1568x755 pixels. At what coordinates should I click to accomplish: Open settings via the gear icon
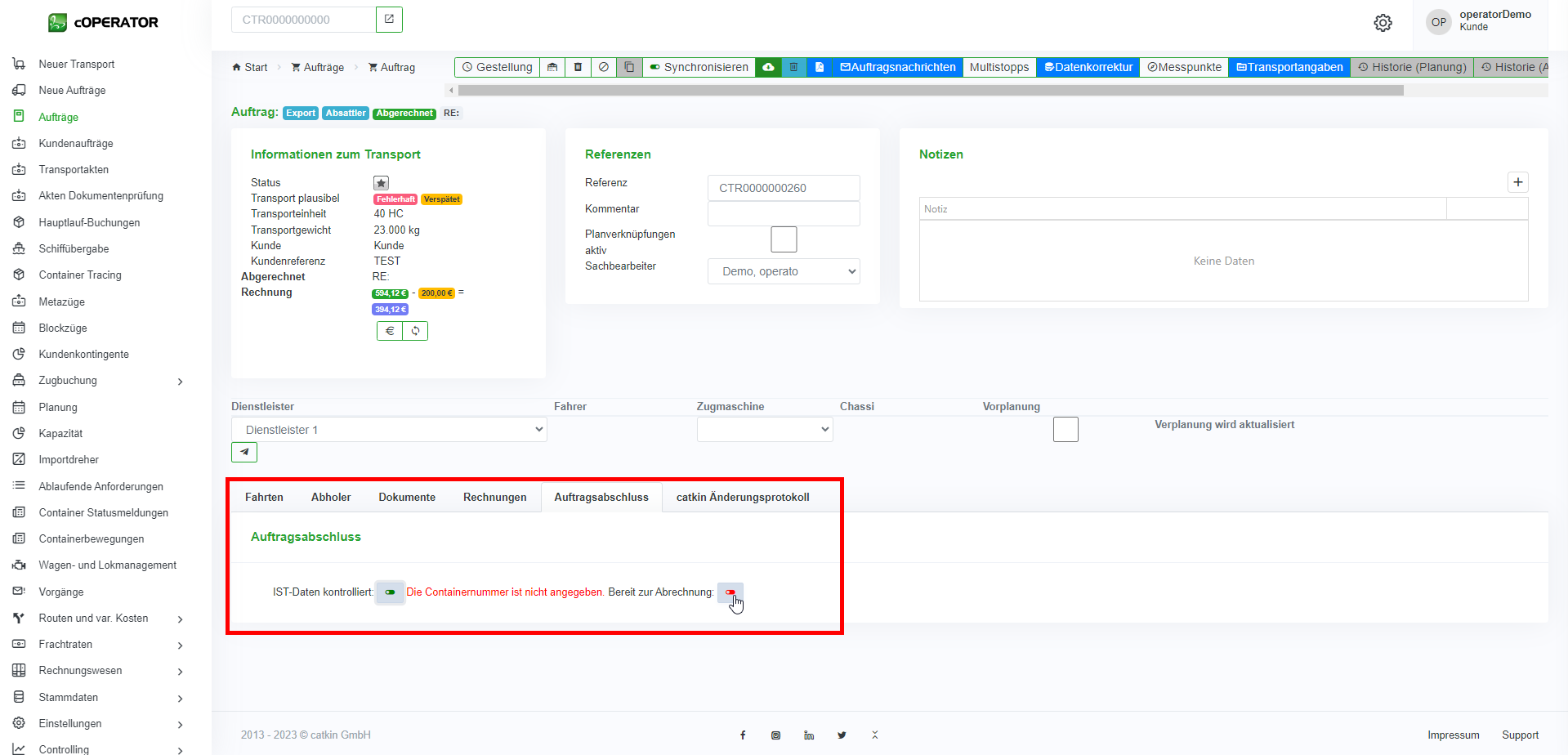click(x=1383, y=23)
